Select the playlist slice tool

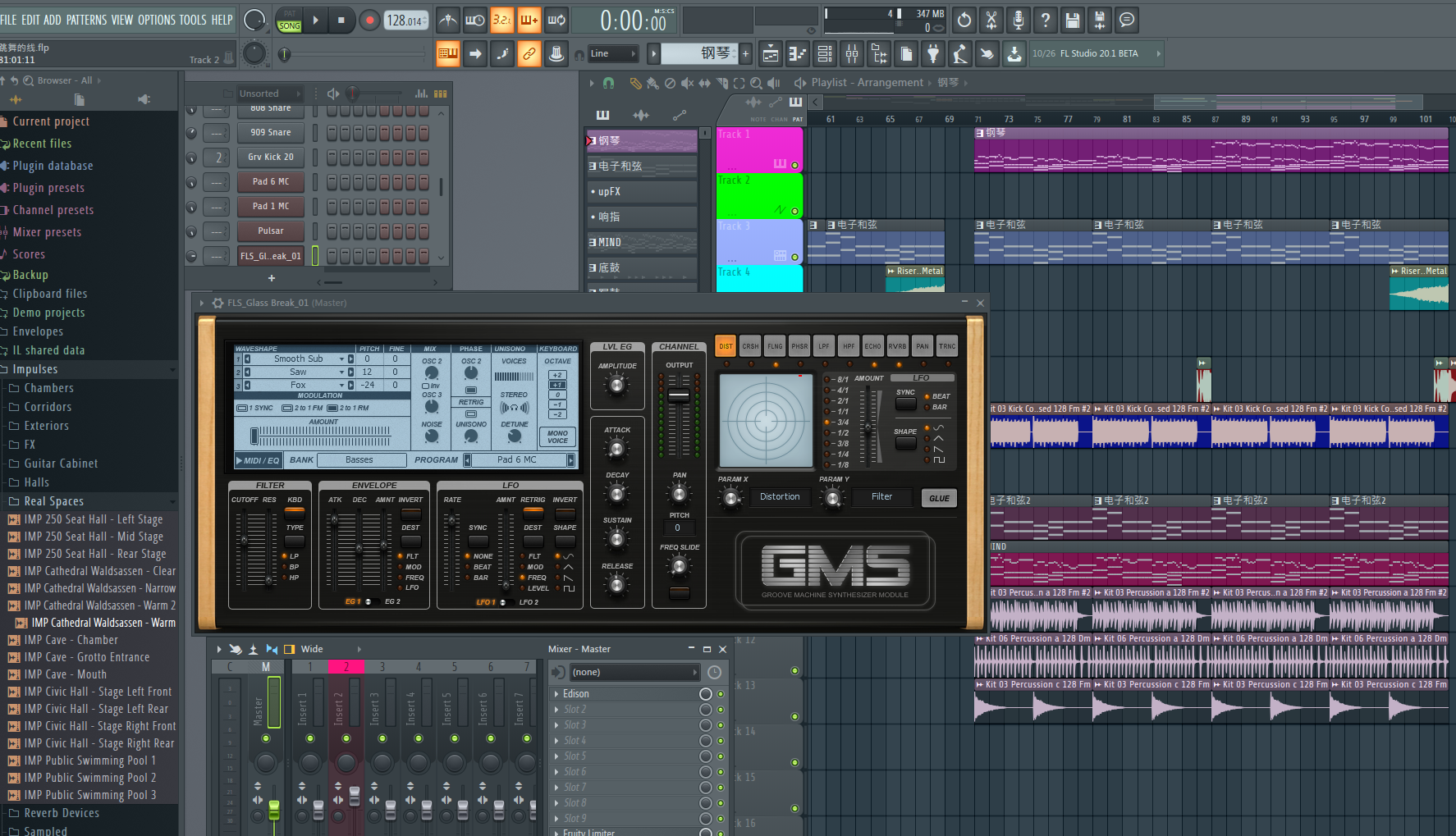[x=722, y=83]
